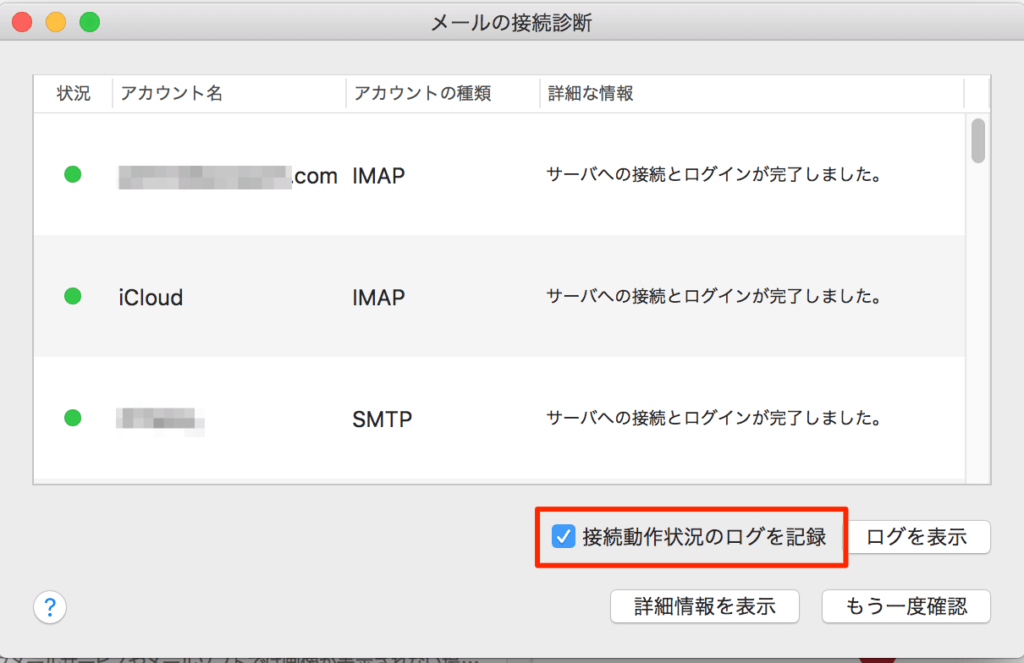Click the 状況 column header
Viewport: 1024px width, 663px height.
73,93
